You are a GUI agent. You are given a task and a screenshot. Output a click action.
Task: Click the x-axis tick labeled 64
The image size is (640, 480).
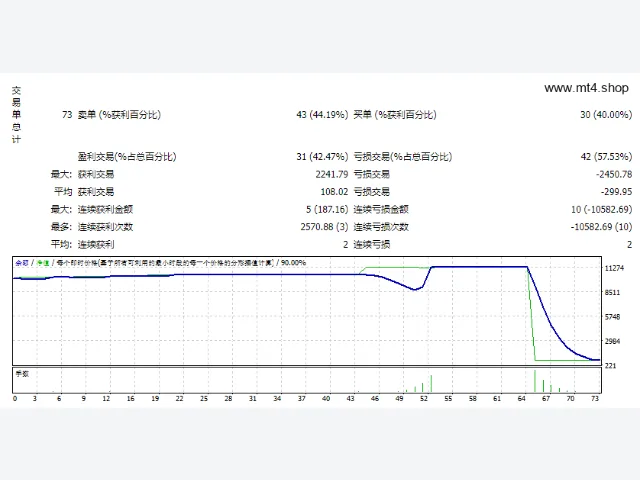point(521,398)
